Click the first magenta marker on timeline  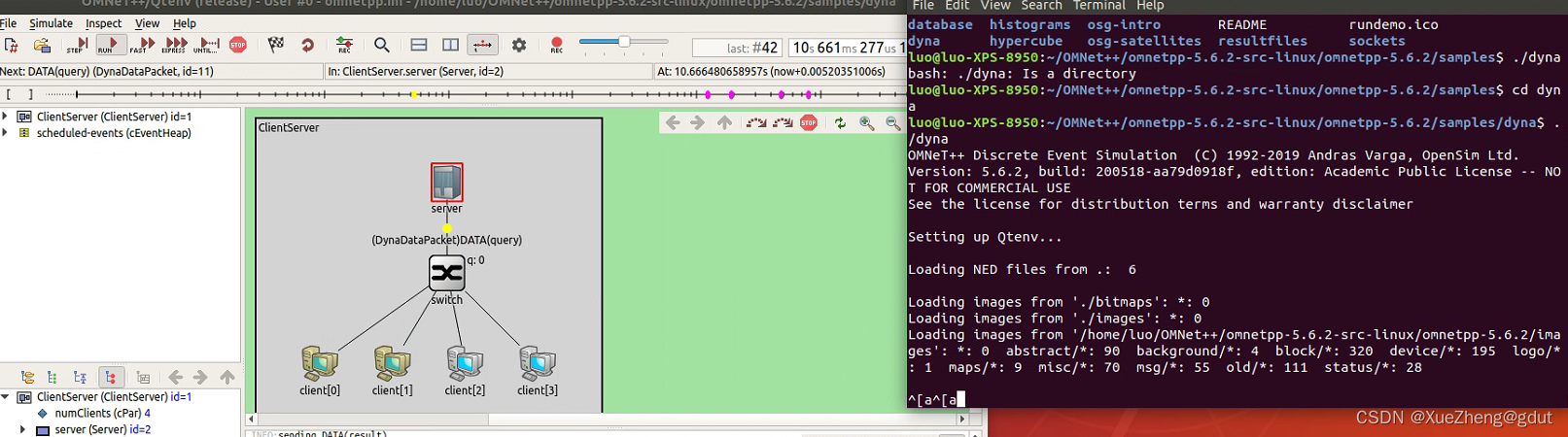708,94
